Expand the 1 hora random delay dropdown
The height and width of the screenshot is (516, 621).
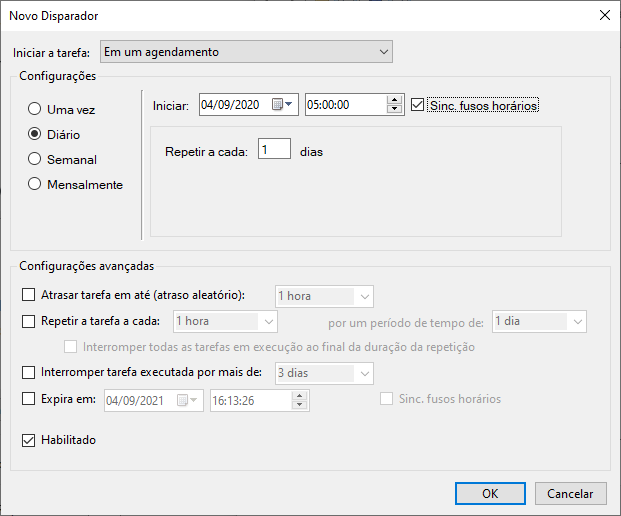tap(324, 296)
